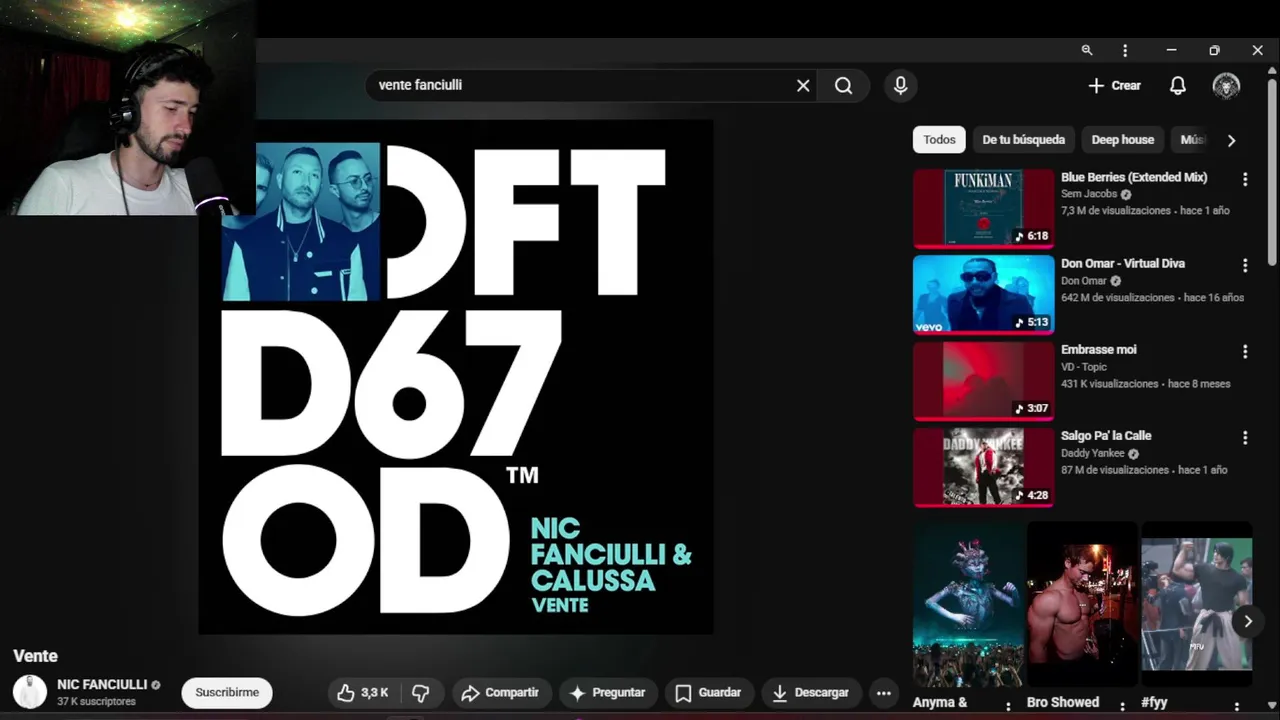1280x720 pixels.
Task: Click the Descargar button
Action: pyautogui.click(x=811, y=692)
